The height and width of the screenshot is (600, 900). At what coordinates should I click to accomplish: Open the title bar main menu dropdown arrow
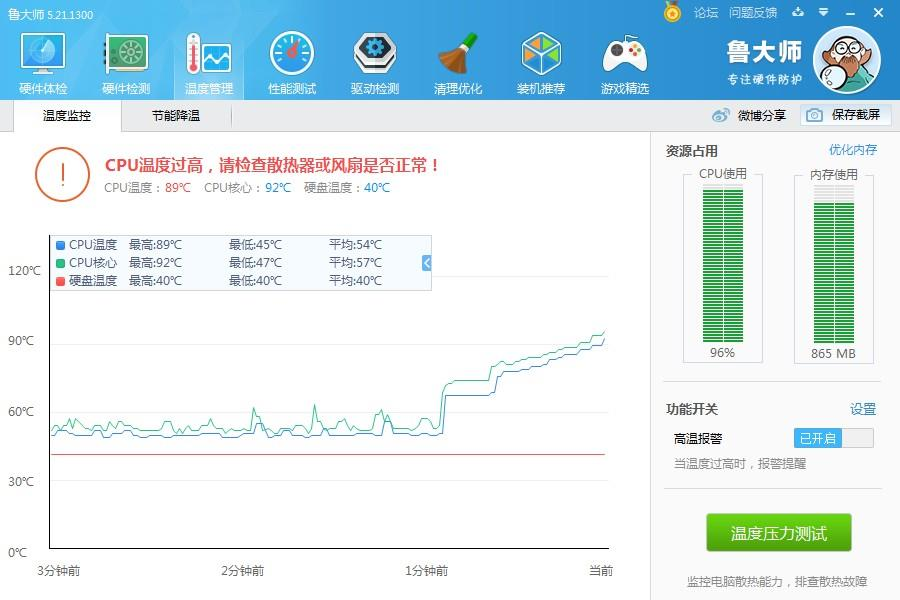pyautogui.click(x=823, y=12)
